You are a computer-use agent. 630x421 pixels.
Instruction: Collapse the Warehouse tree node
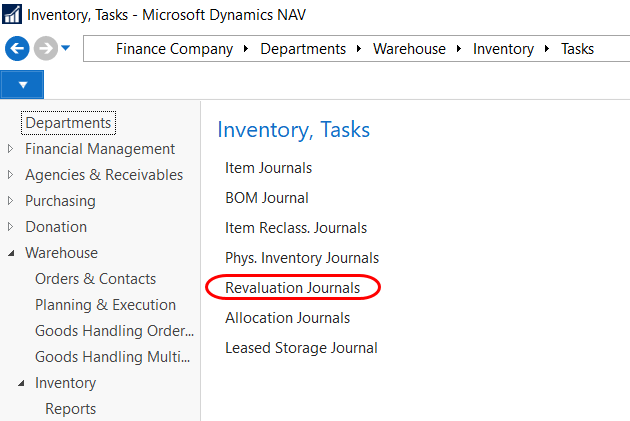coord(11,253)
